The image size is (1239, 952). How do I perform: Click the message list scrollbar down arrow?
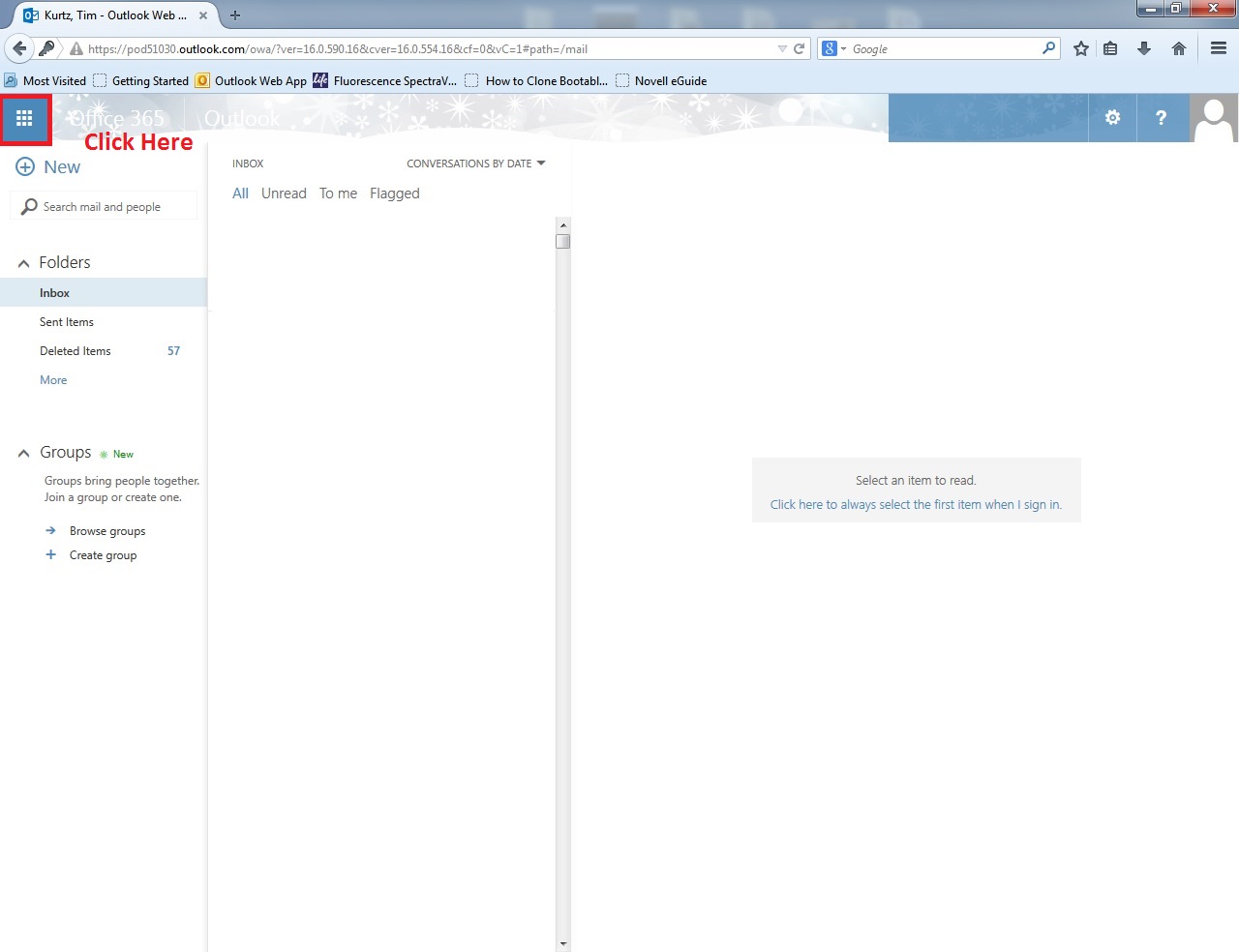[x=563, y=943]
